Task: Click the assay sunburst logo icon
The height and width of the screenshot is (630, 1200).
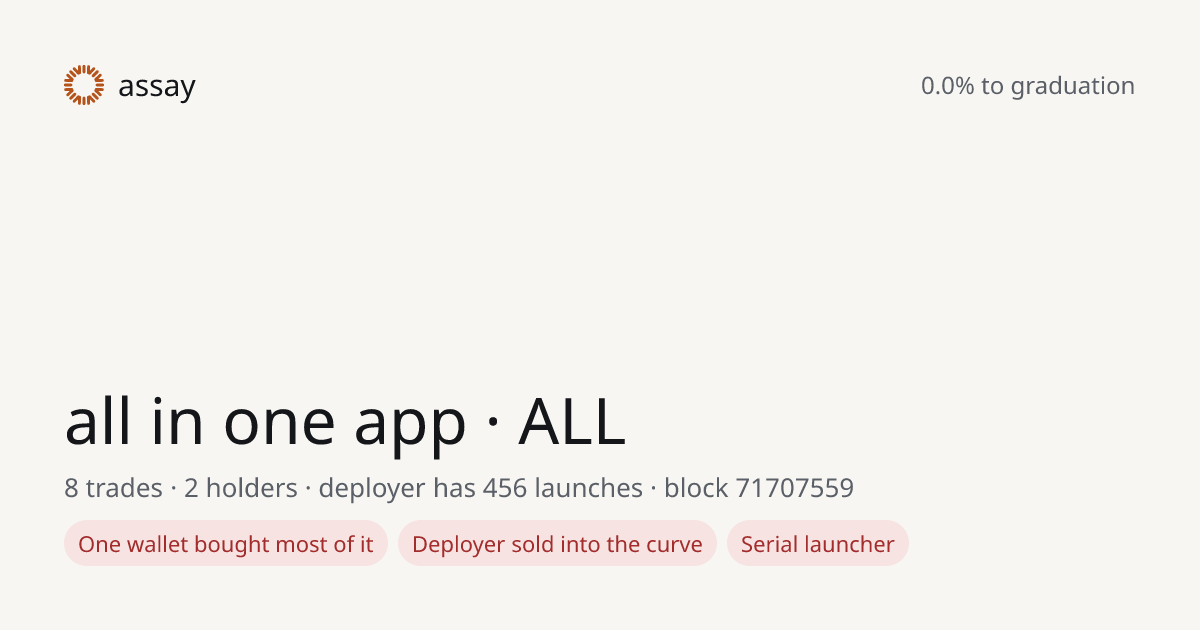Action: pyautogui.click(x=84, y=85)
